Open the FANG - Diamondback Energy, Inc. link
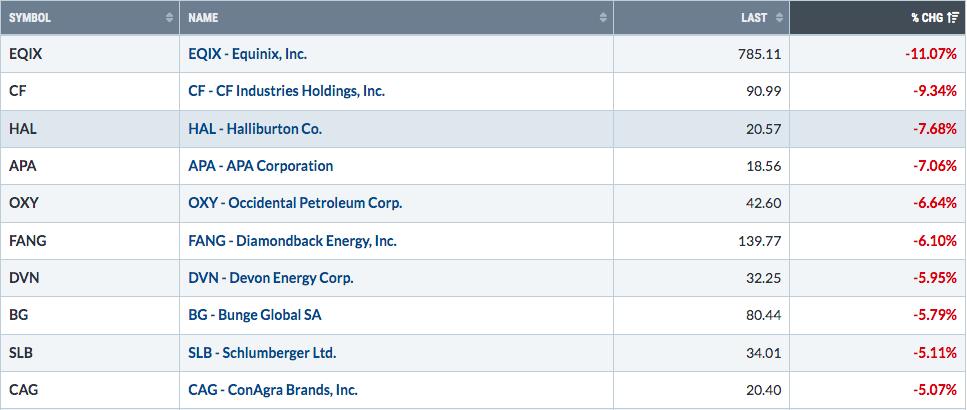Viewport: 967px width, 410px height. (292, 241)
